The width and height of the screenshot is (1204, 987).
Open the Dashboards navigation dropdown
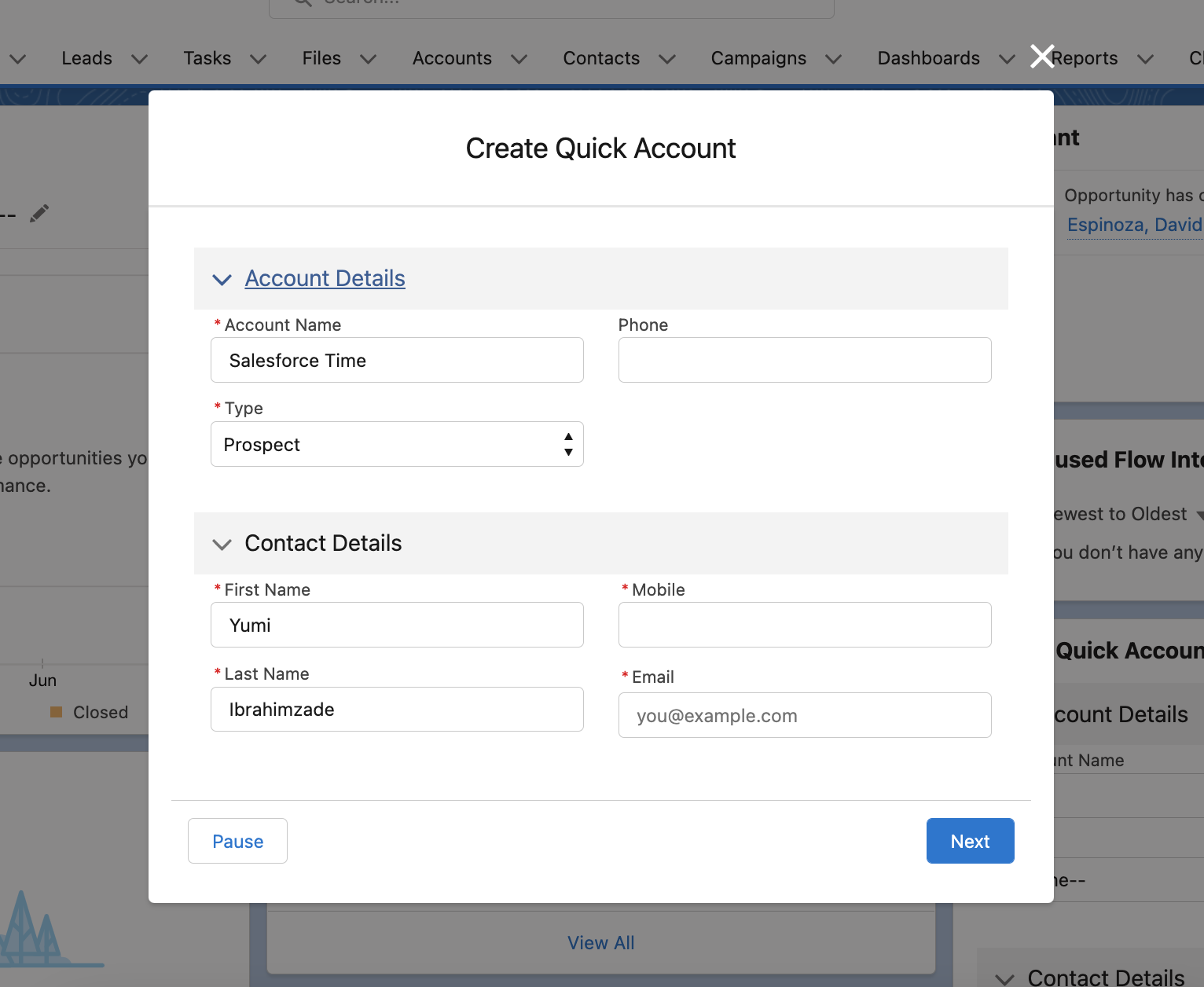[1007, 59]
